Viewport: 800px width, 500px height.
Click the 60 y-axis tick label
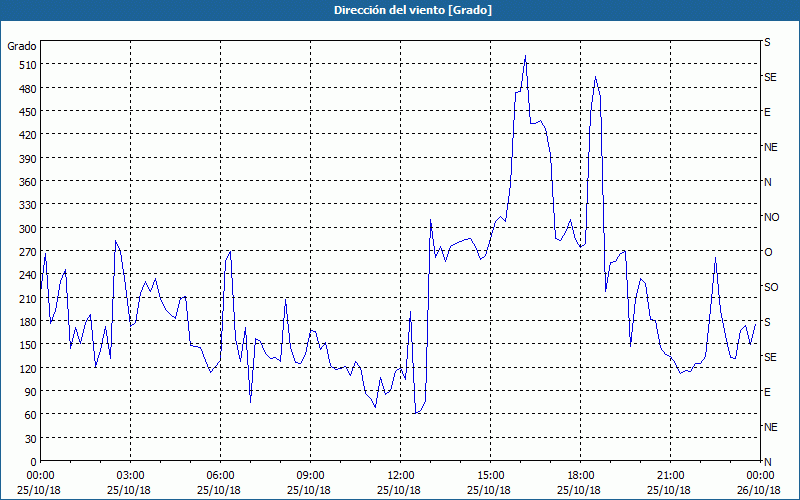(31, 415)
